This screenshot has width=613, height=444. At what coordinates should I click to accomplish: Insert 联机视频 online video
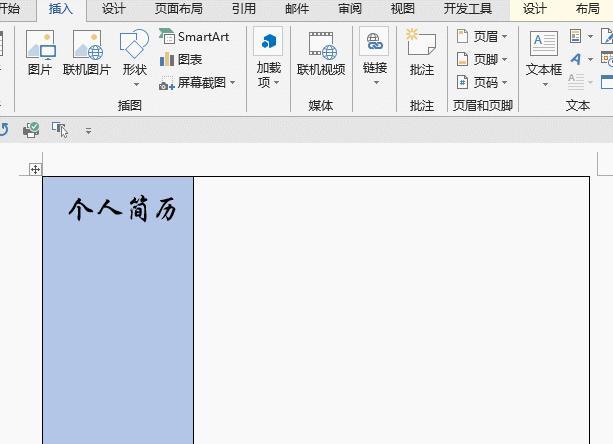coord(321,53)
